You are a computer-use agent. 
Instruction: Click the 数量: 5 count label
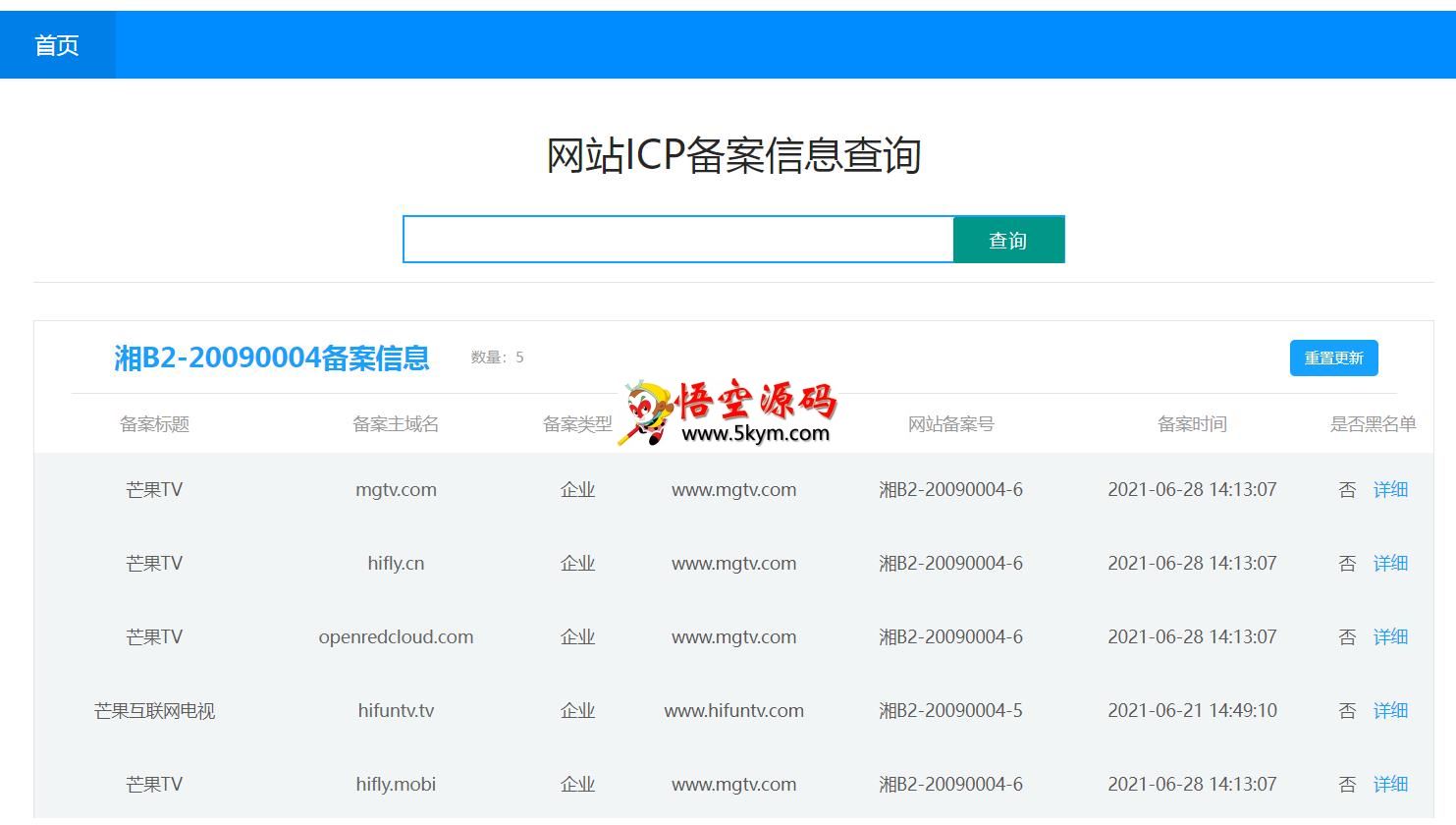coord(497,357)
